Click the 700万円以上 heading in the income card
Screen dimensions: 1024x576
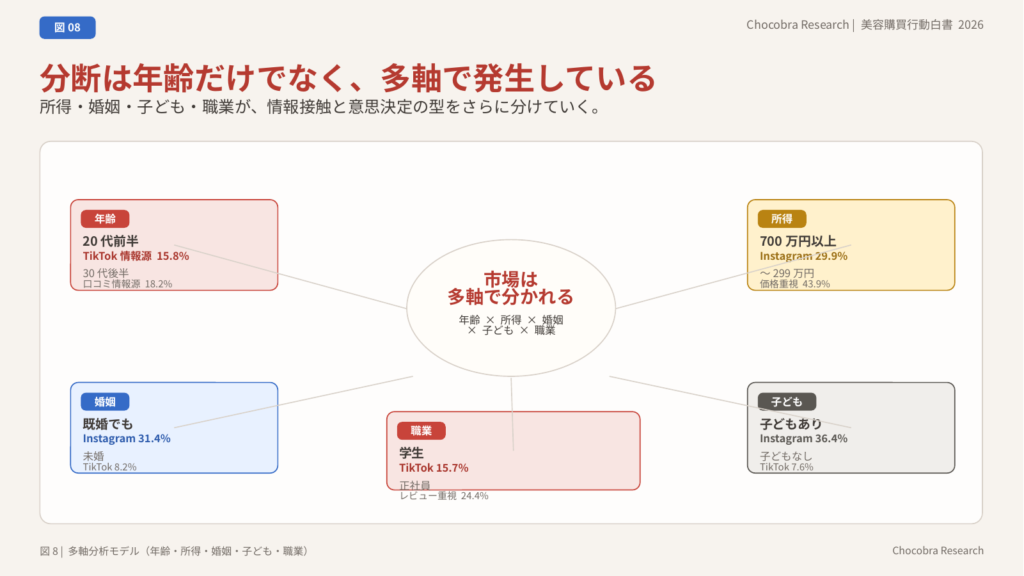tap(798, 240)
